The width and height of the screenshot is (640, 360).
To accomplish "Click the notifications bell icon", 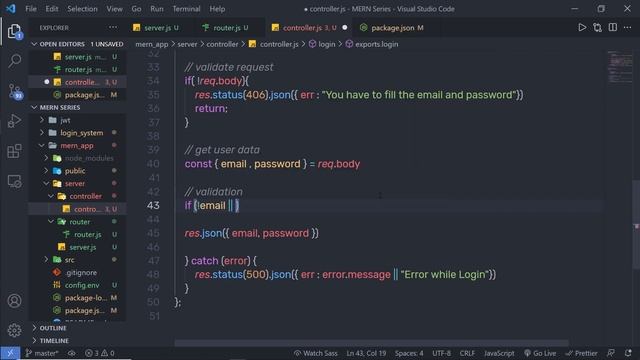I will pyautogui.click(x=628, y=353).
